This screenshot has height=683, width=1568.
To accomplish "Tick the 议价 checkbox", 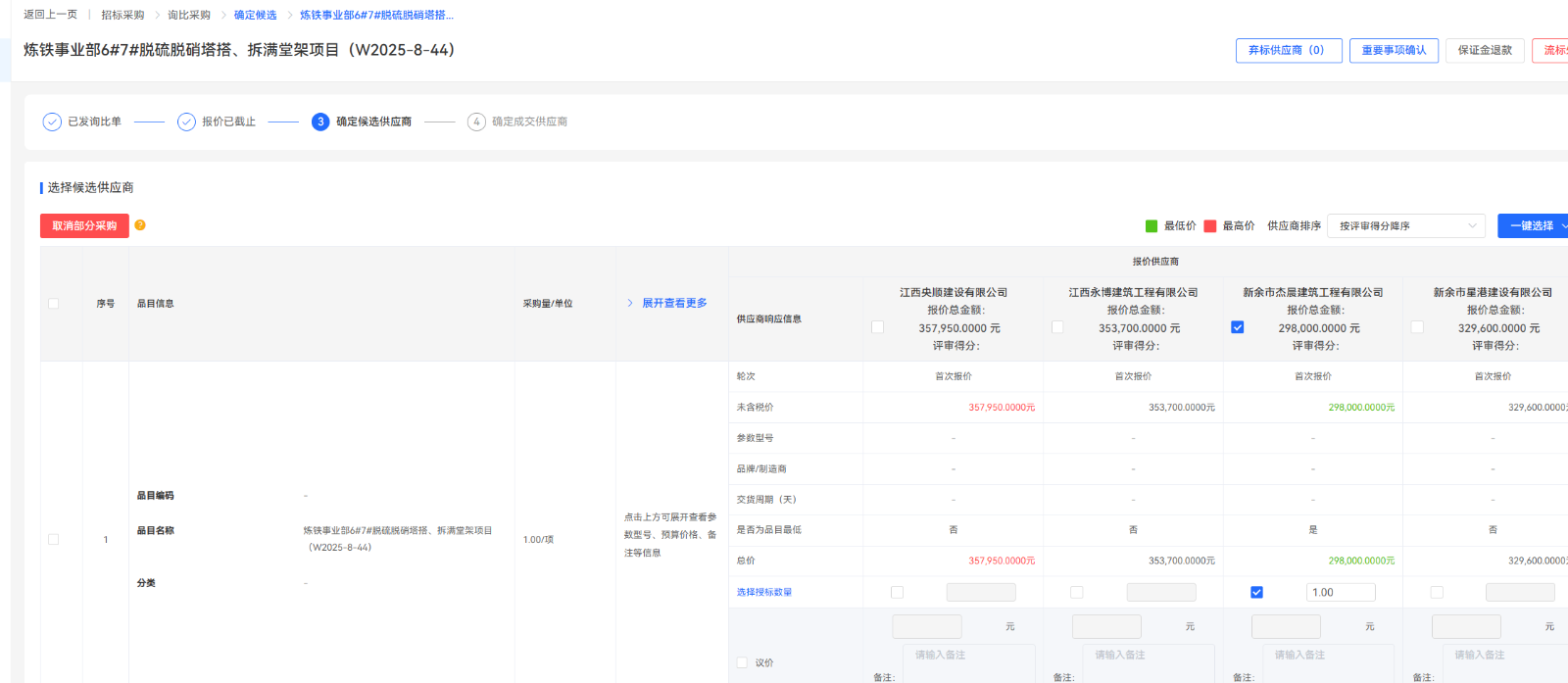I will coord(742,662).
